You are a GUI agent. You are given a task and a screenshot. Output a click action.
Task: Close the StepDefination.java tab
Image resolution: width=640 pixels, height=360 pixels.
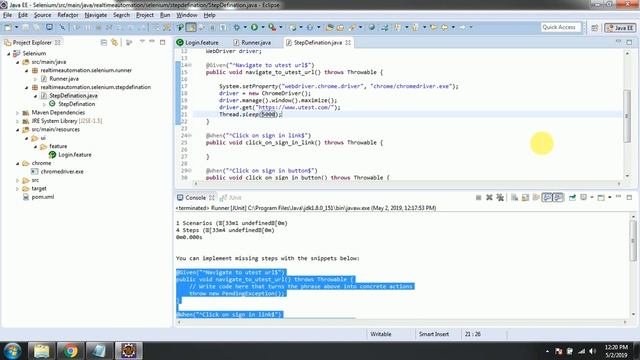click(348, 42)
